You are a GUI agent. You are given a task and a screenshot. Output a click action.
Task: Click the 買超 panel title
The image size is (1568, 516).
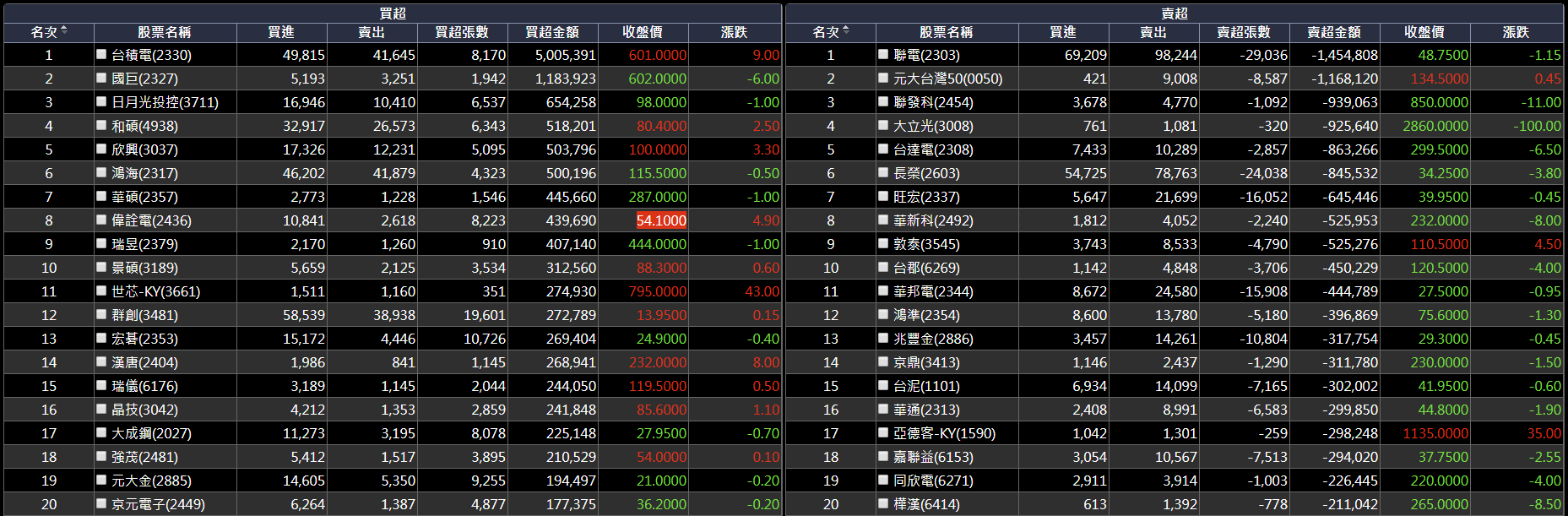coord(393,14)
